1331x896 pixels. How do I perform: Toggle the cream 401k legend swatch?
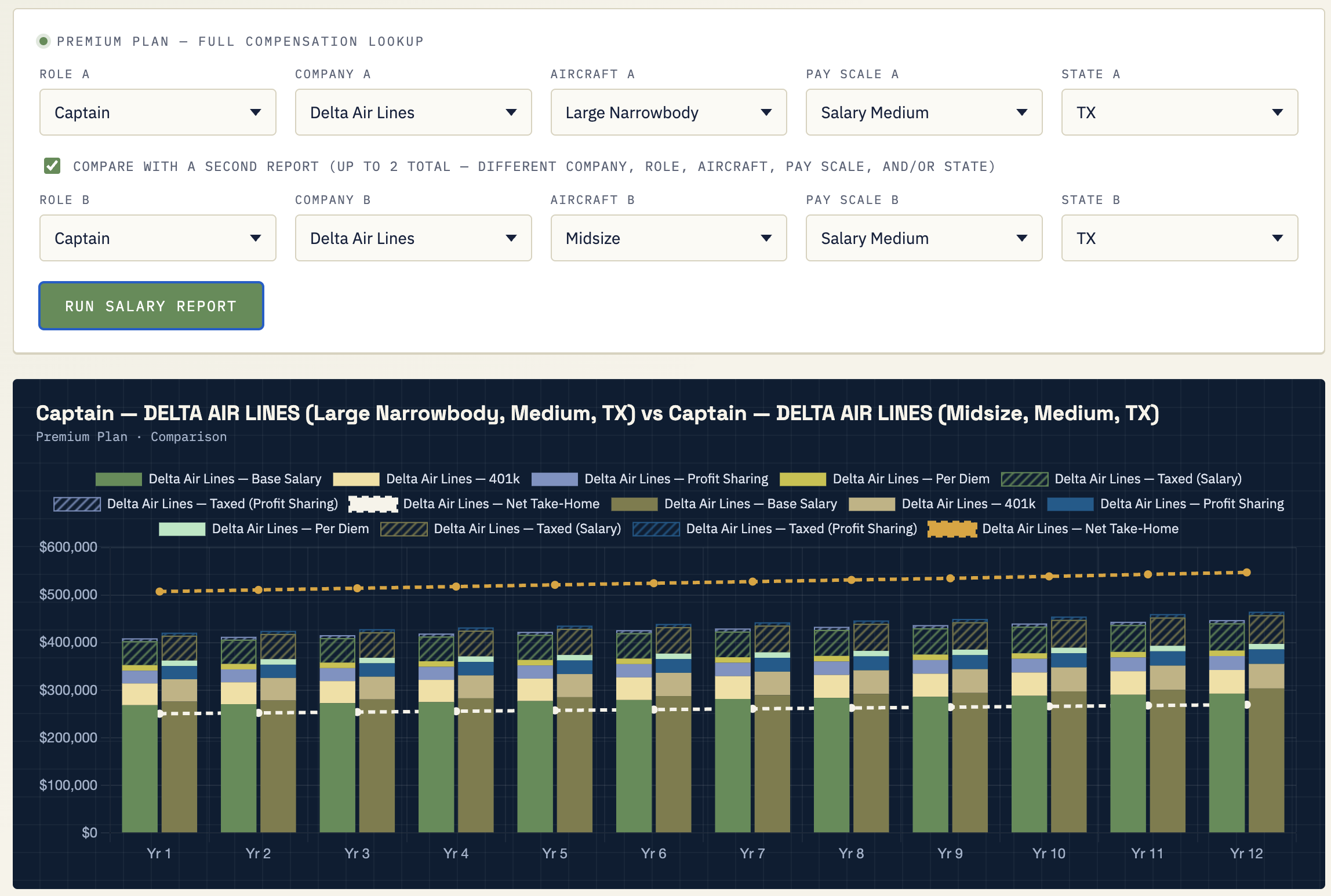tap(356, 479)
